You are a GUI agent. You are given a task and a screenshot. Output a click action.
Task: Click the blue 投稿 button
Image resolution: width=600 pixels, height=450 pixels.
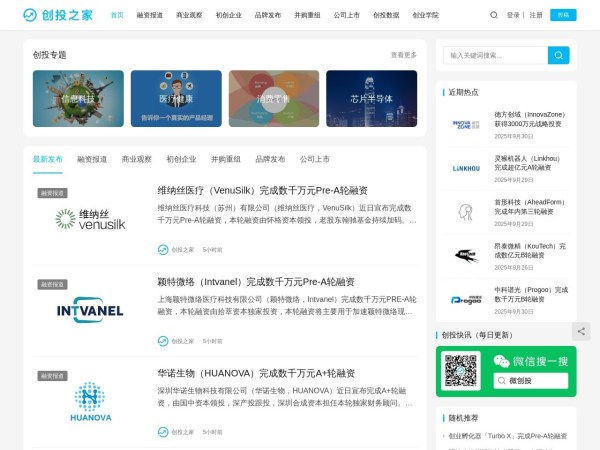coord(565,15)
